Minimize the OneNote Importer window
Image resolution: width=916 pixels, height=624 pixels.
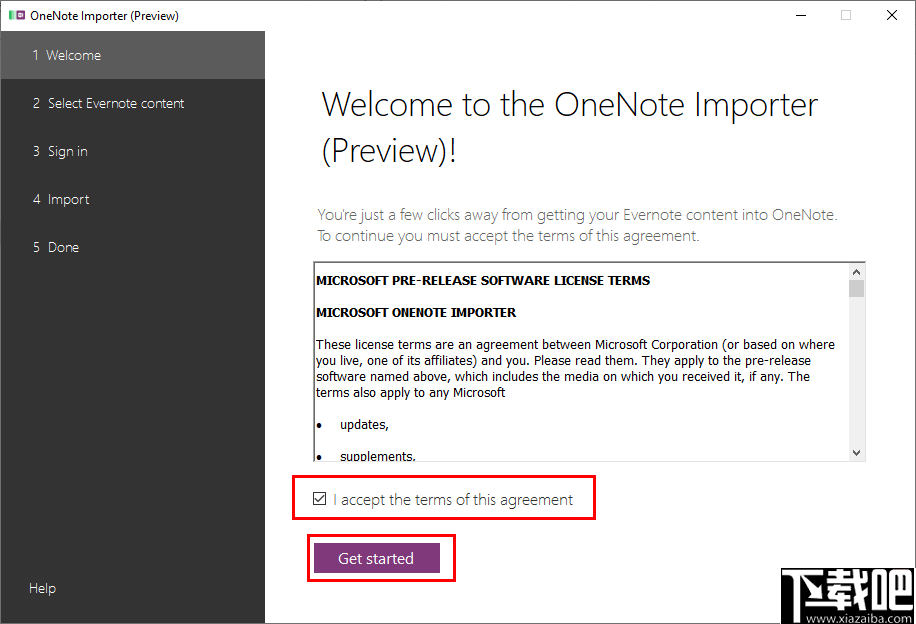[801, 15]
